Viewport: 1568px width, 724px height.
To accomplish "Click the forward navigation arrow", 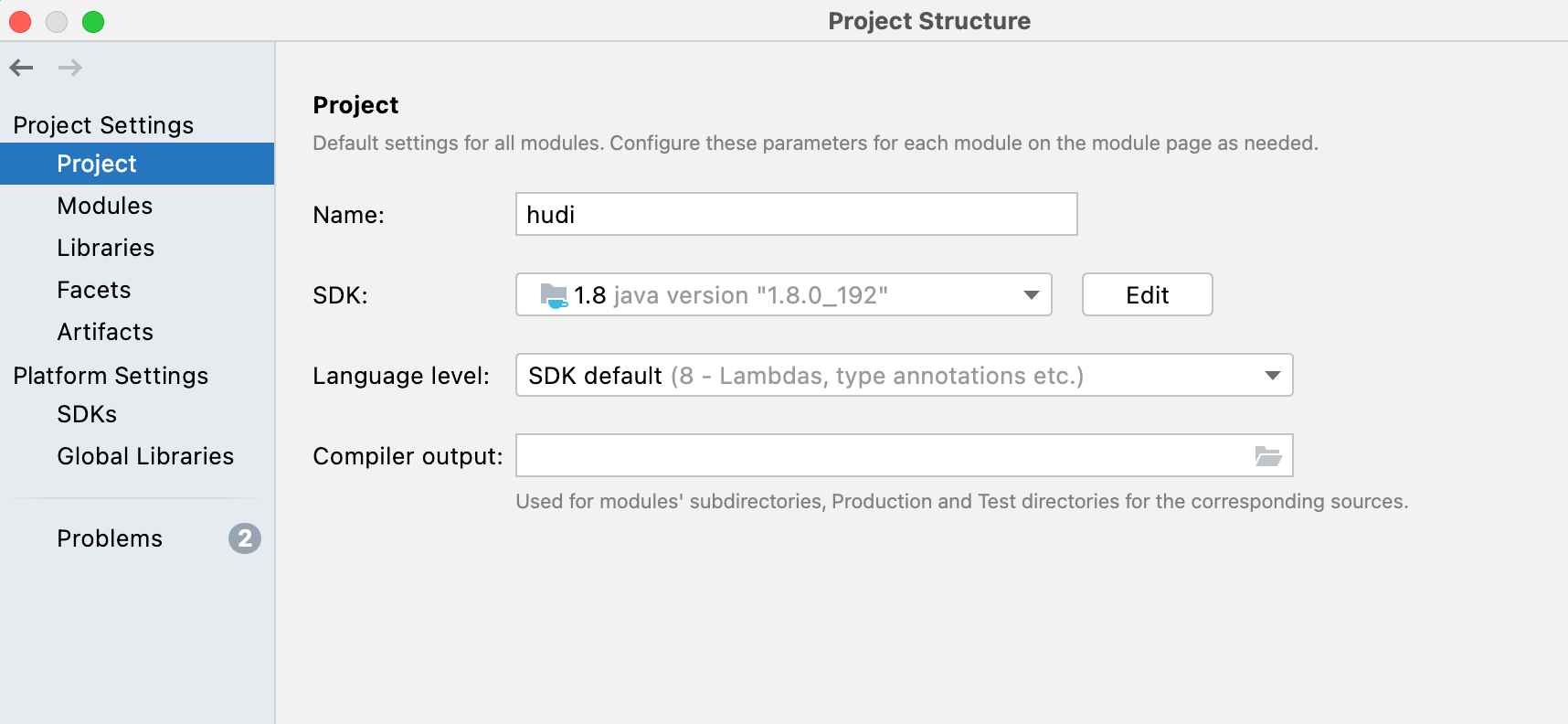I will click(x=69, y=68).
